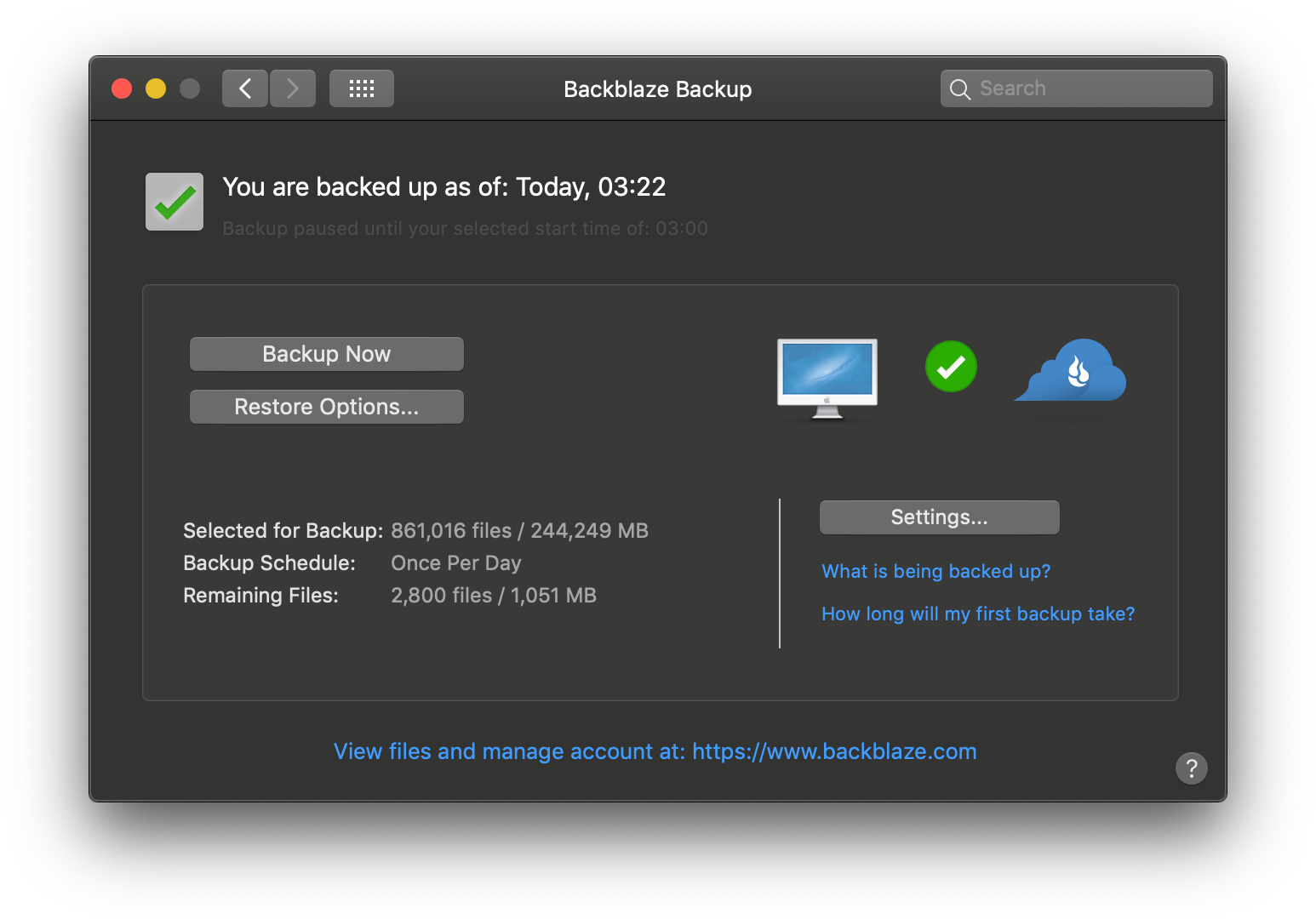Screen dimensions: 1316x919
Task: Open Restore Options...
Action: point(327,407)
